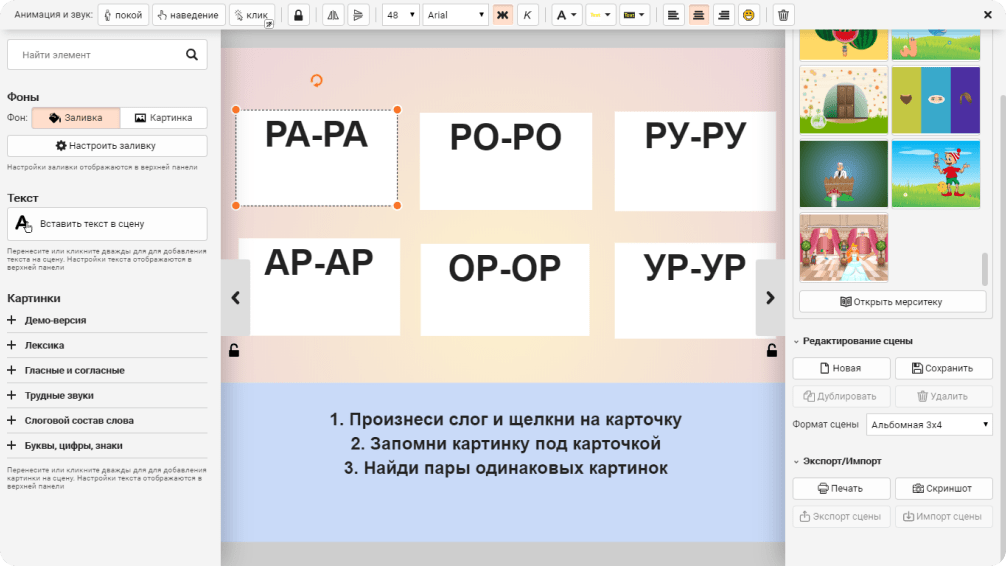Screen dimensions: 1006x566
Task: Click the lock element icon in toolbar
Action: tap(298, 15)
